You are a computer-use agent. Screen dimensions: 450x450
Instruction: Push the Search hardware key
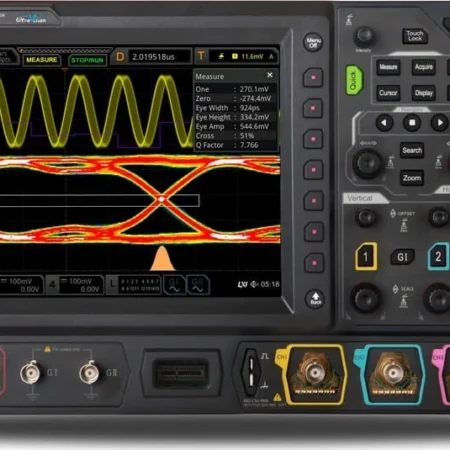(412, 150)
